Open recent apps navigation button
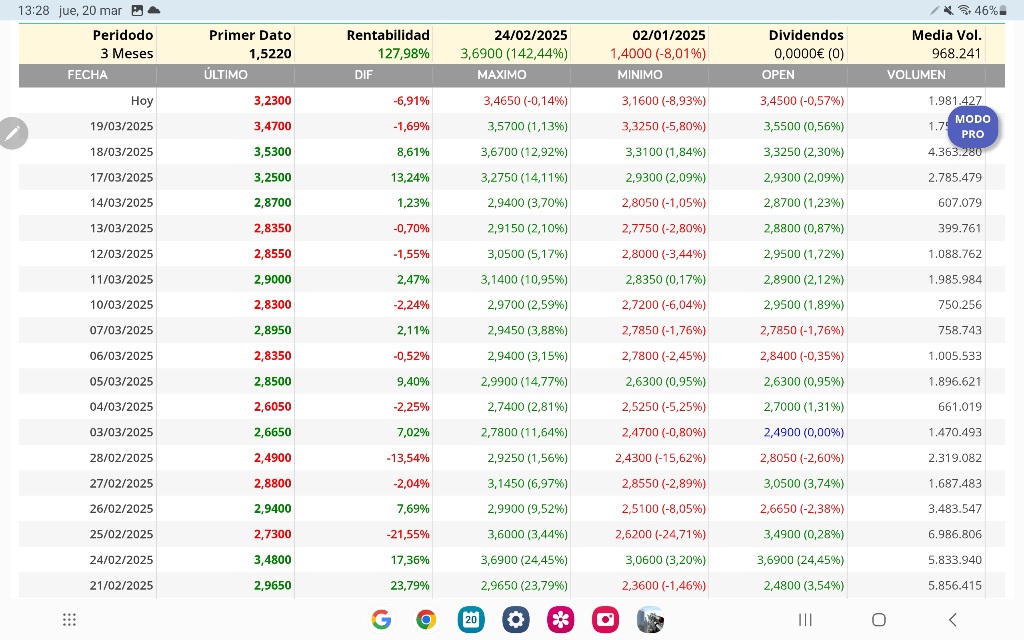This screenshot has height=640, width=1024. coord(805,619)
